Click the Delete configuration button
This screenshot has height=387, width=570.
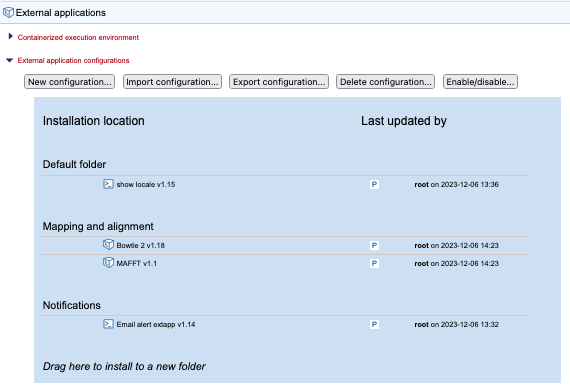click(385, 82)
